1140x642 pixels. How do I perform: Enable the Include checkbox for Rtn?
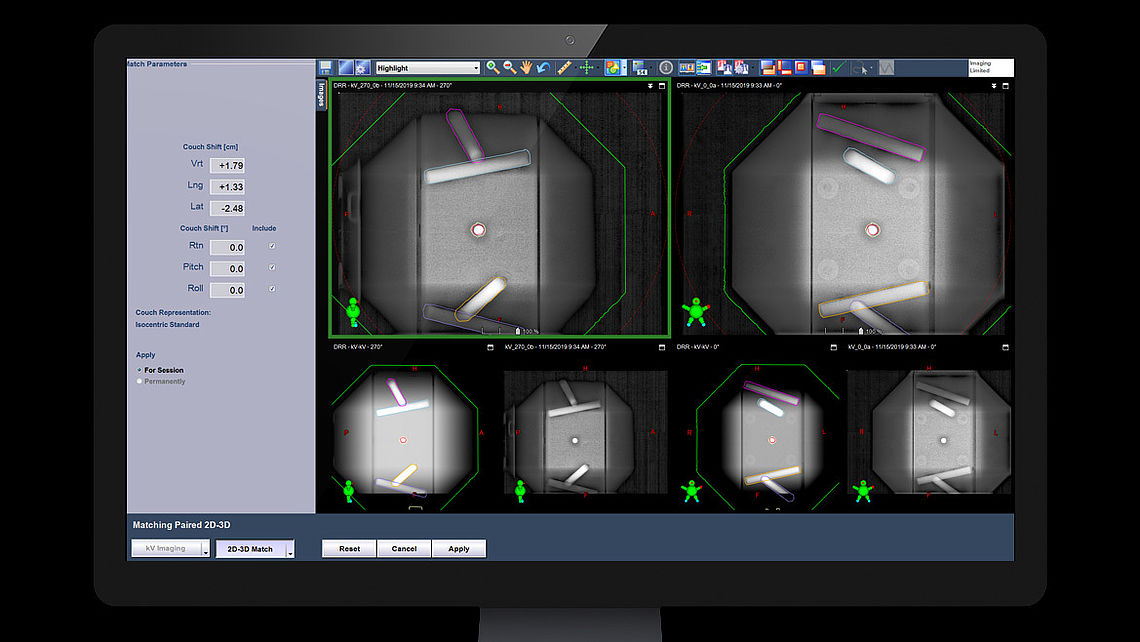(272, 246)
